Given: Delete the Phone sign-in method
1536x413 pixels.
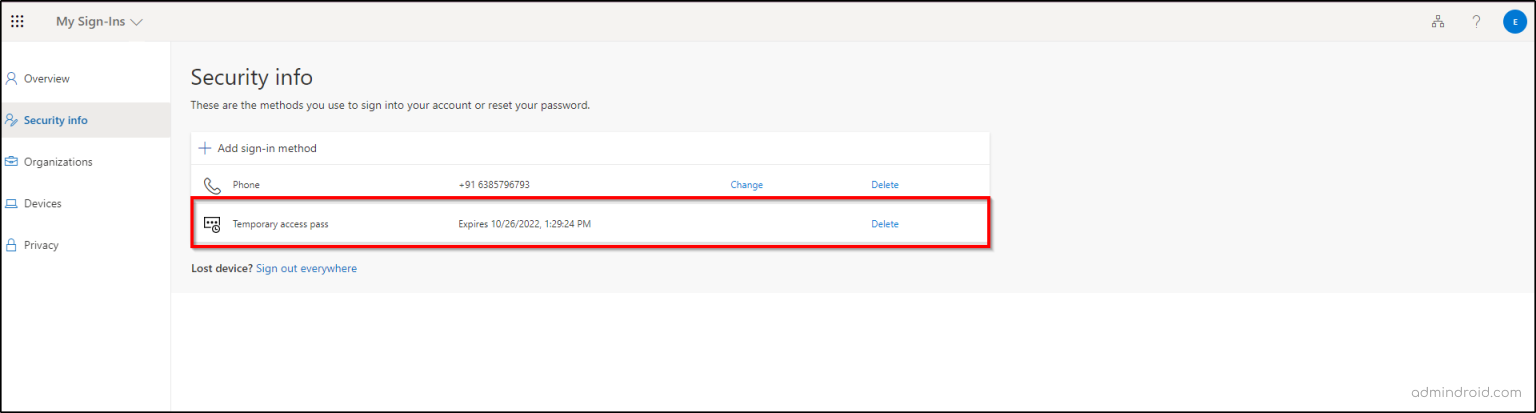Looking at the screenshot, I should [x=884, y=185].
